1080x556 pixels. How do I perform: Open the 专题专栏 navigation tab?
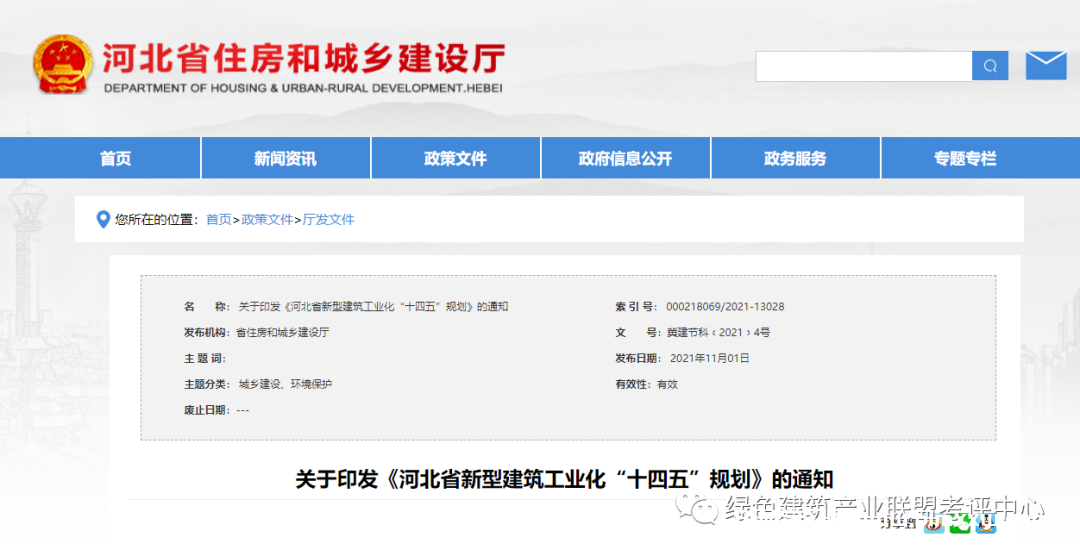[x=965, y=159]
